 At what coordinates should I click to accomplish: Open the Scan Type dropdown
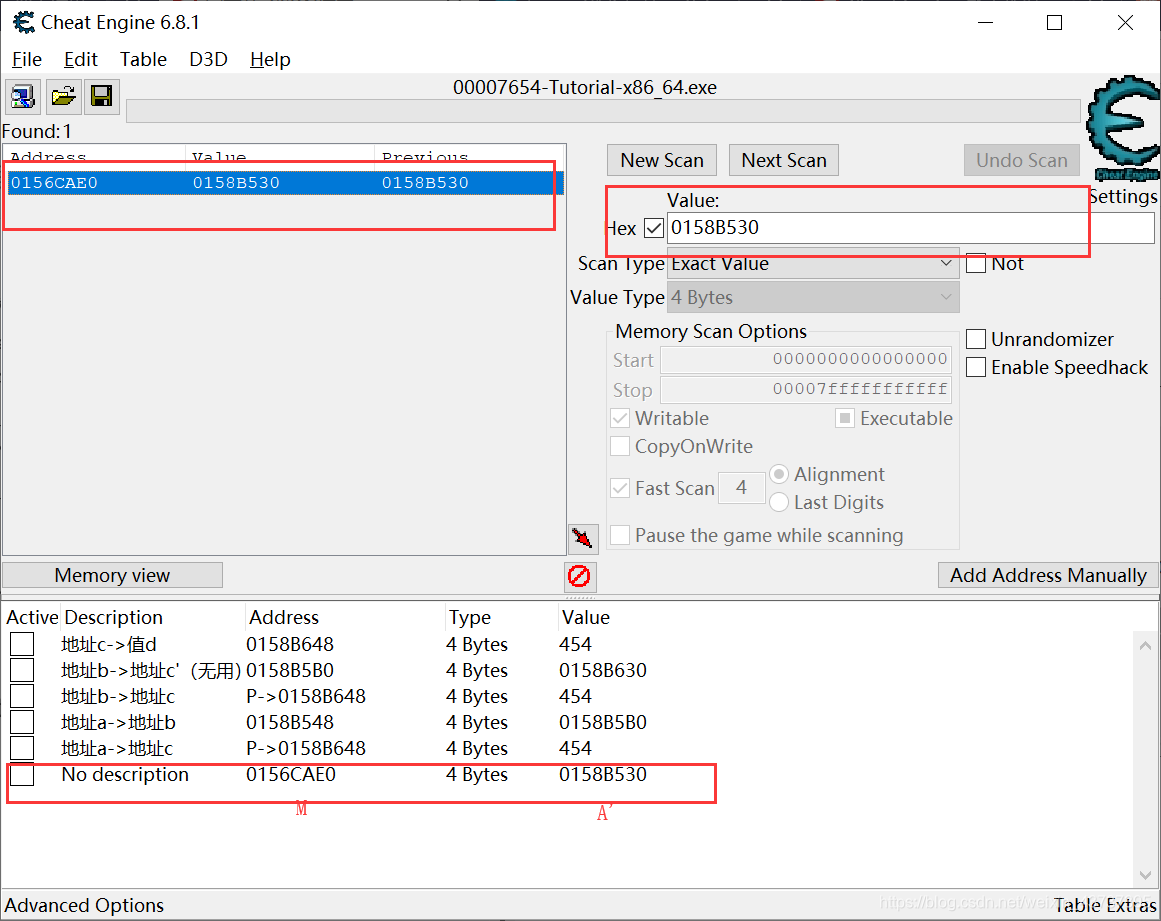coord(813,264)
